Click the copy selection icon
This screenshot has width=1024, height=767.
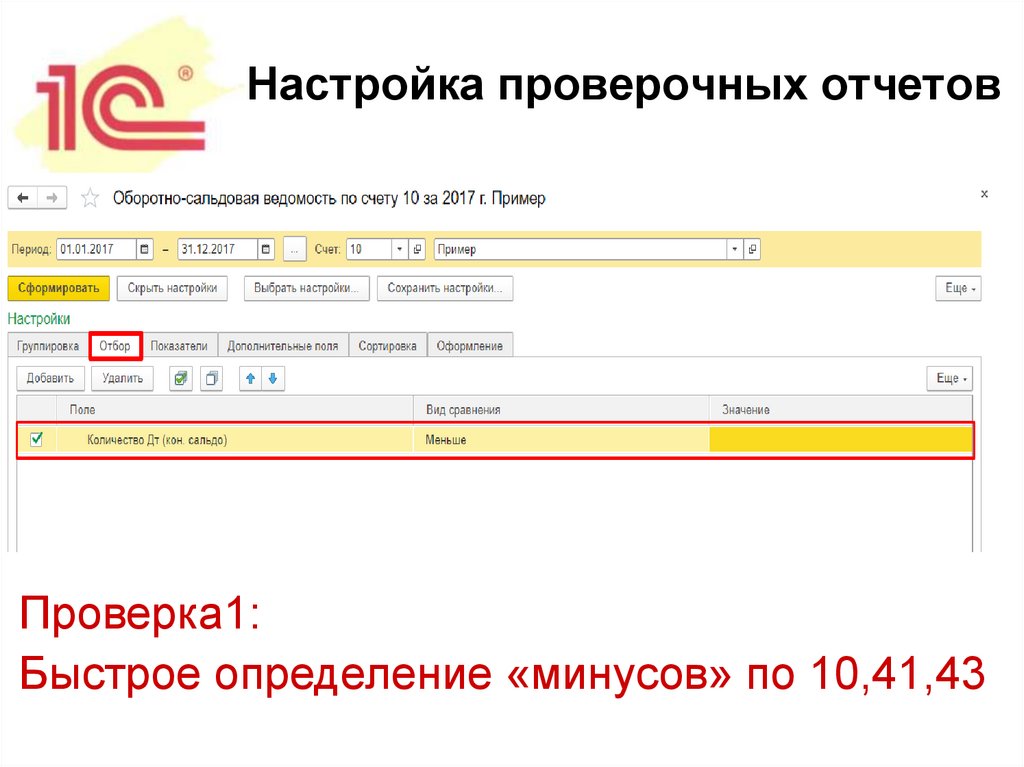tap(210, 378)
